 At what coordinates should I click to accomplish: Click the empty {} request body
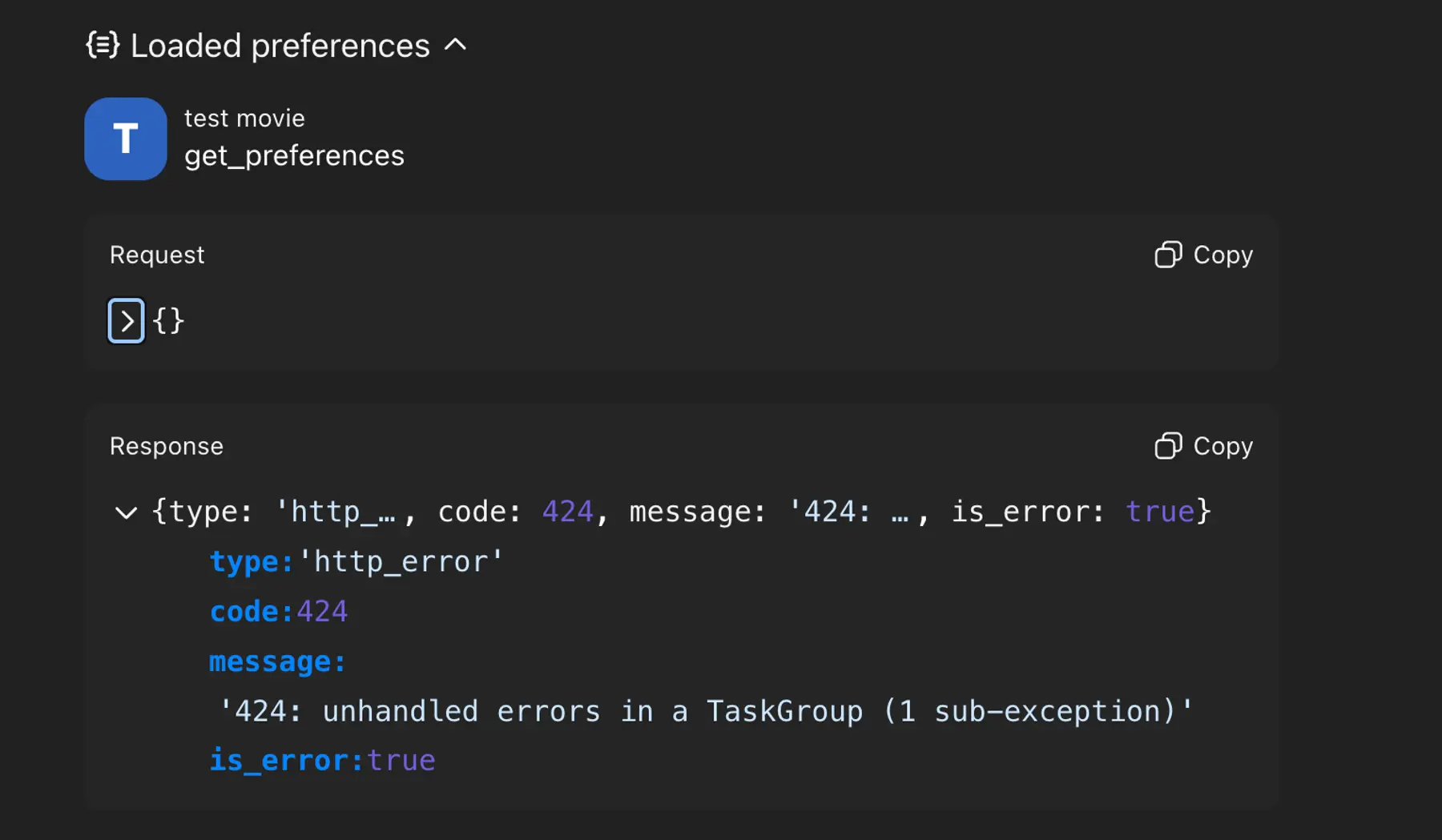pos(168,321)
